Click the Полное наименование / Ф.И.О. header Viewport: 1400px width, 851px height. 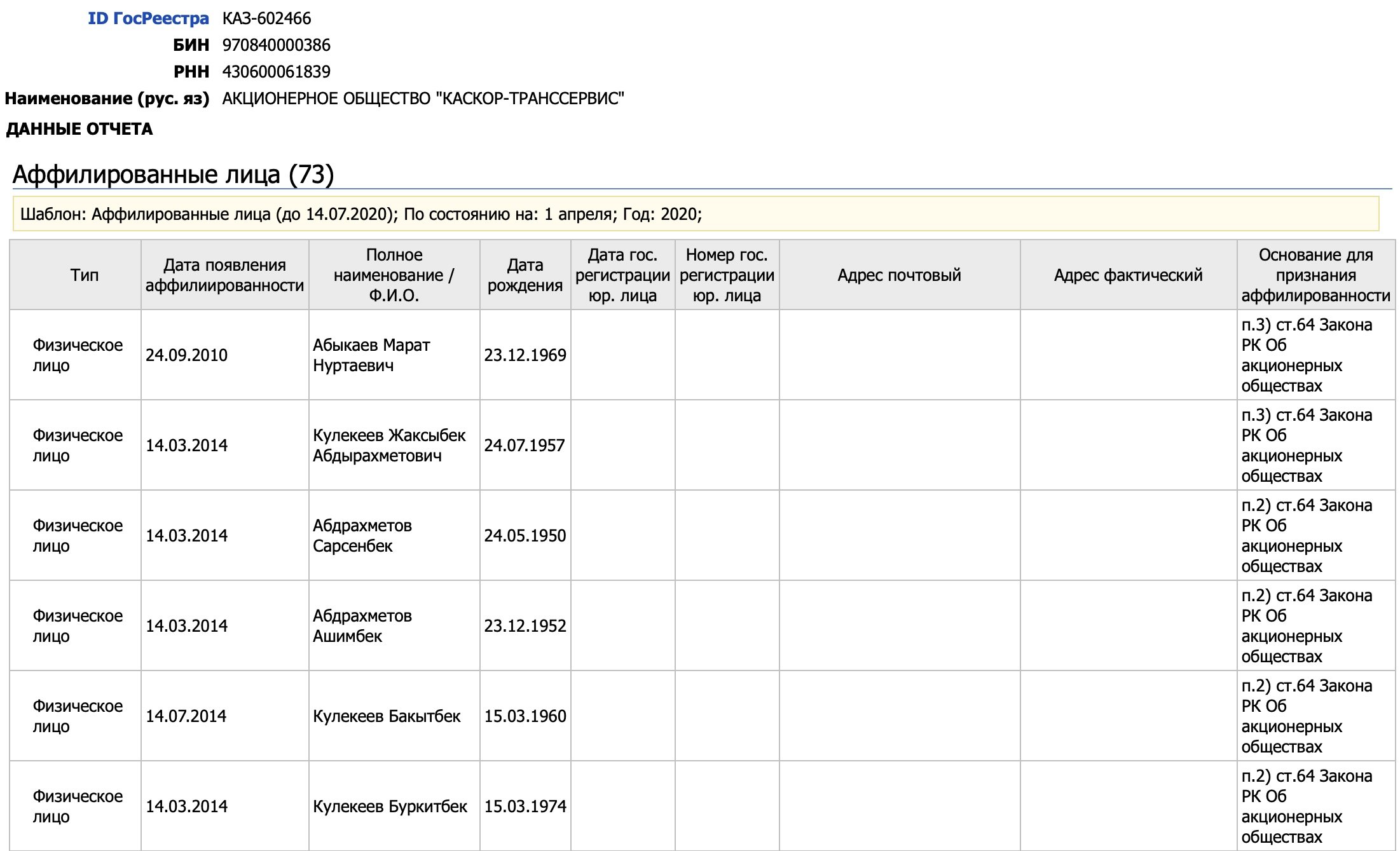pos(394,275)
